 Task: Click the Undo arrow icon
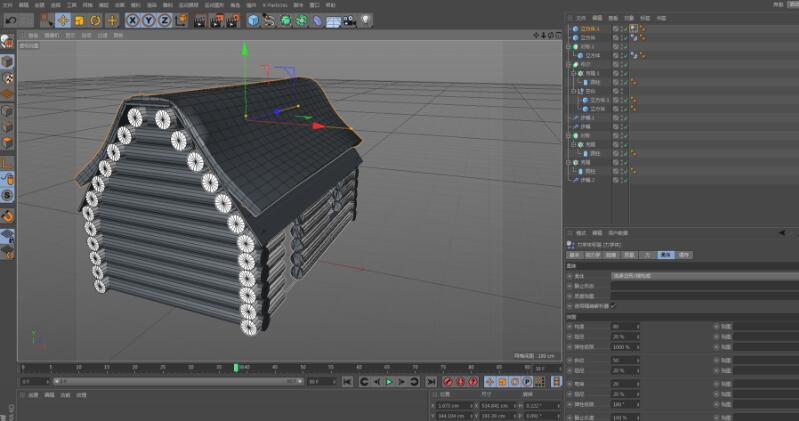[10, 20]
